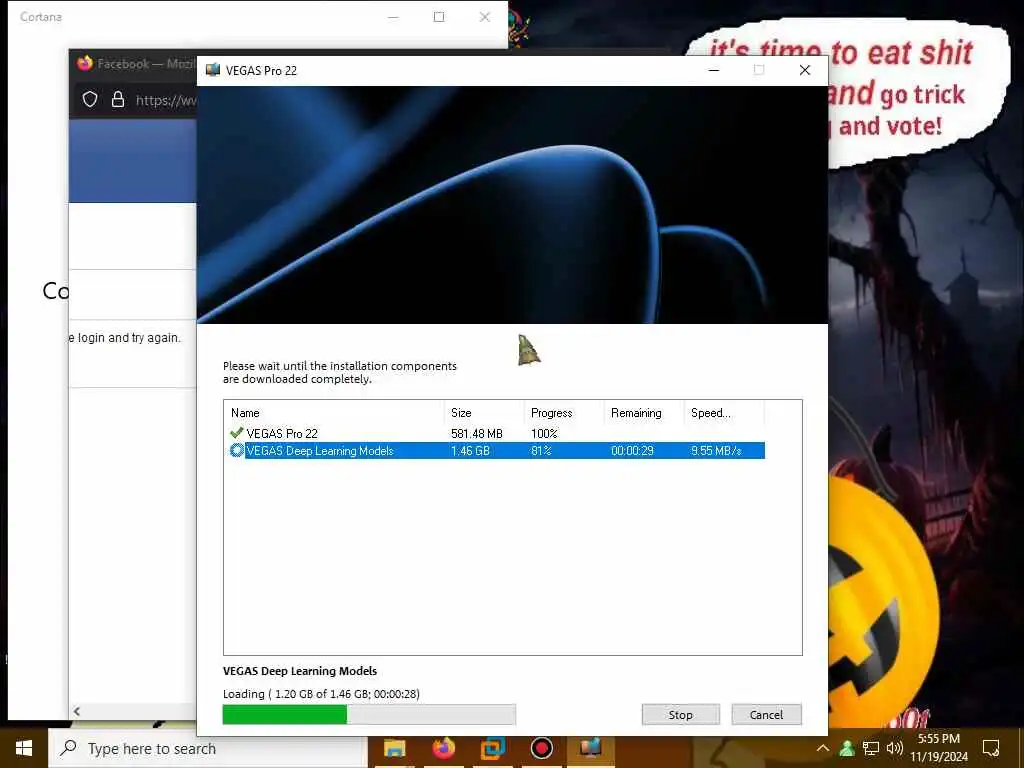The height and width of the screenshot is (768, 1024).
Task: Minimize the Cortana window
Action: [393, 17]
